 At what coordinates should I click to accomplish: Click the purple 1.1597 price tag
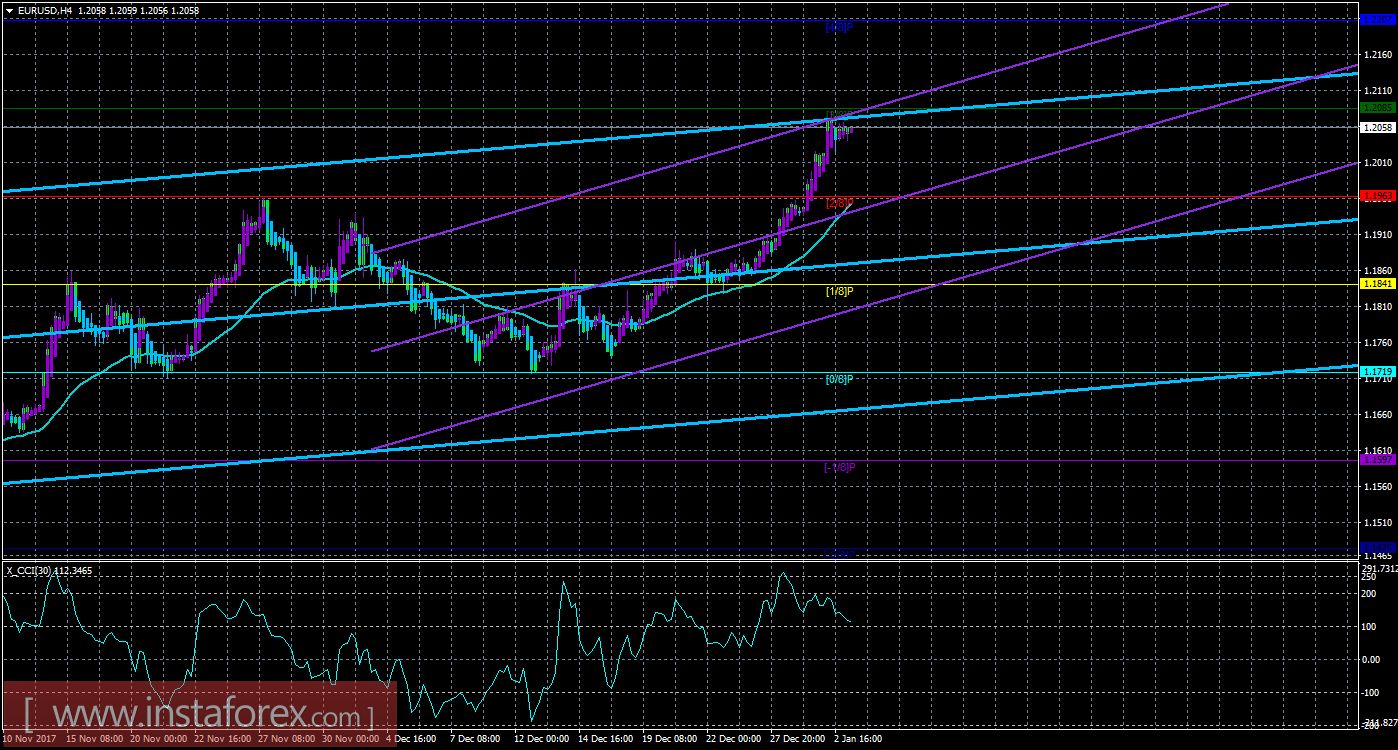1377,459
